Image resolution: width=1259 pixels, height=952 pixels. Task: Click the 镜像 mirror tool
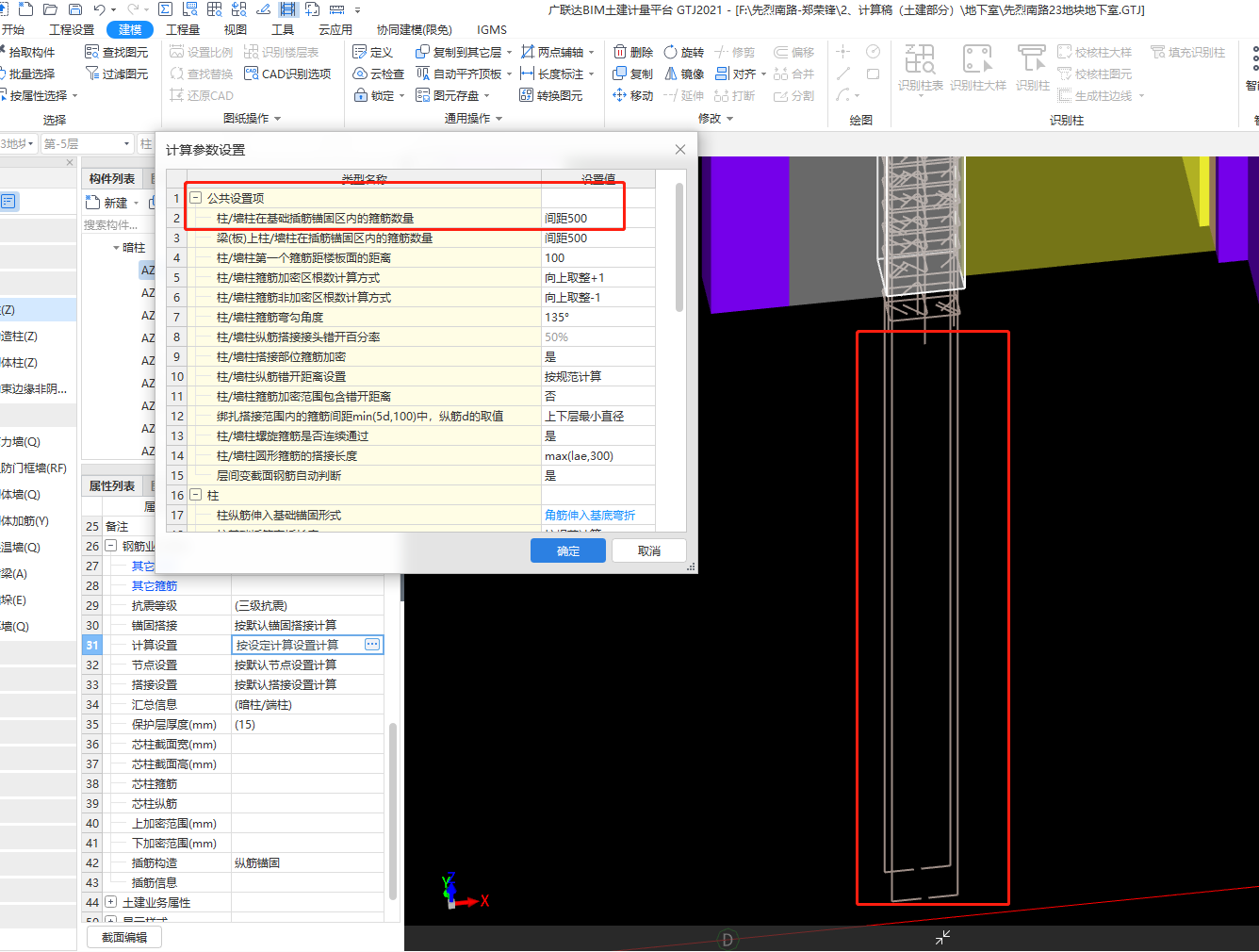click(683, 74)
